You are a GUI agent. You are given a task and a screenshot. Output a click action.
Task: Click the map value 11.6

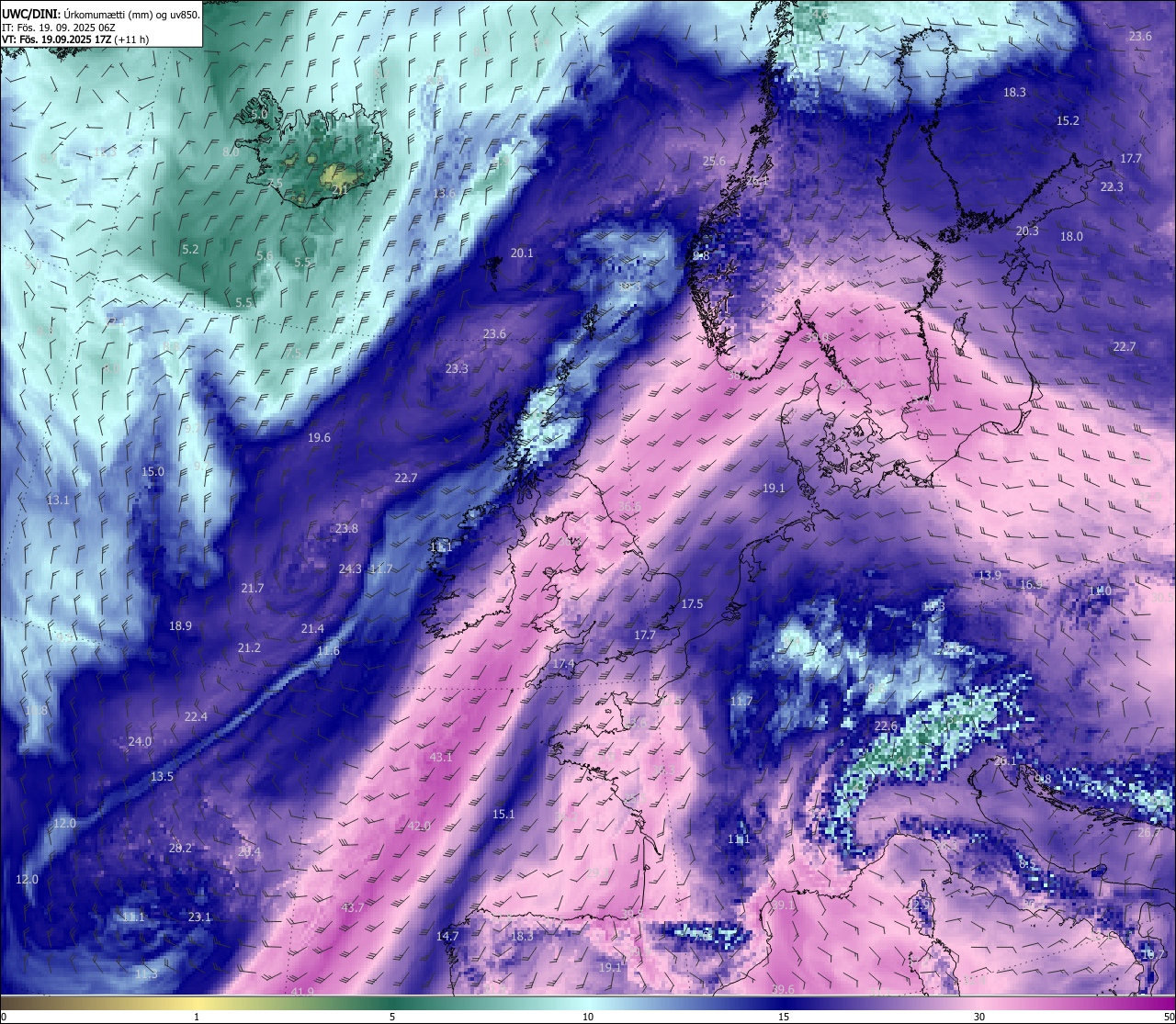328,651
